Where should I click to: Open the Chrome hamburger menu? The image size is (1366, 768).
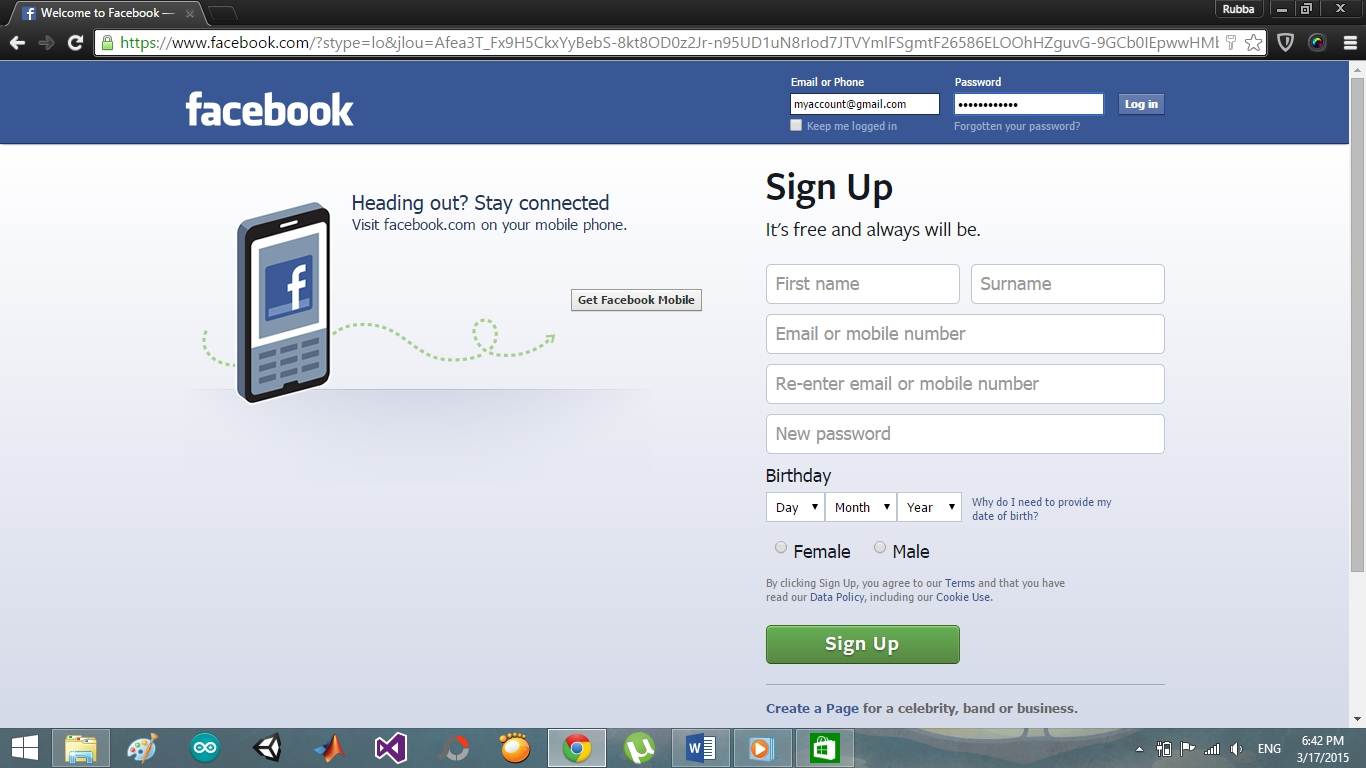(x=1348, y=43)
